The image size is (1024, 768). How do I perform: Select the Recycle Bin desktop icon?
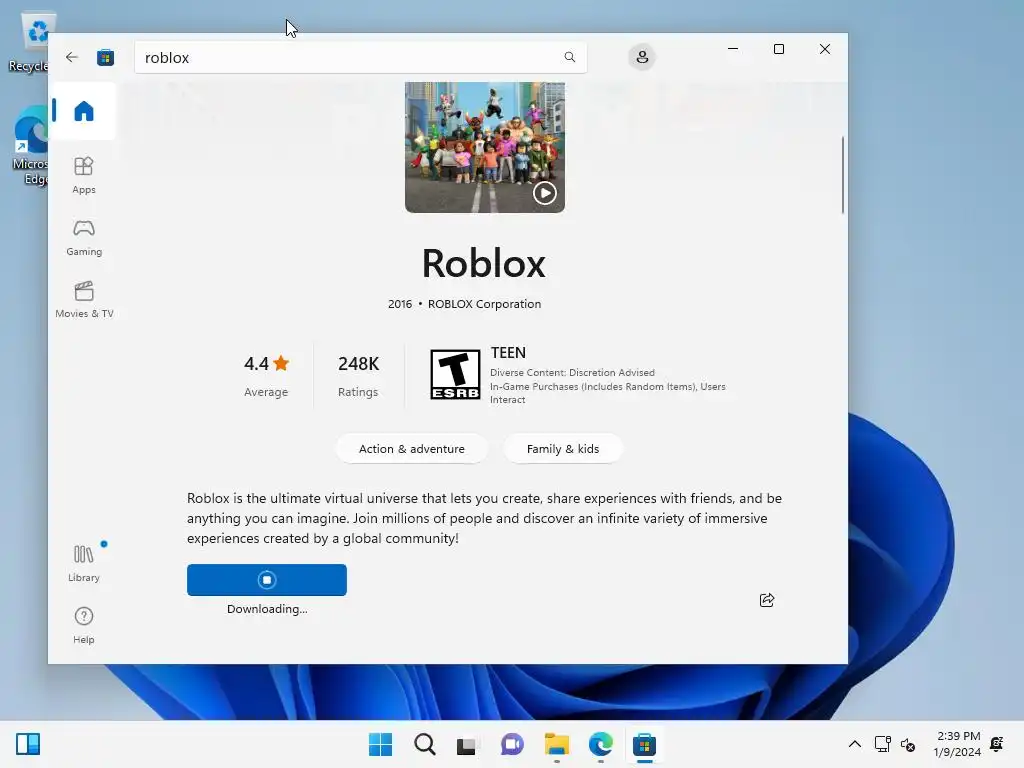coord(29,41)
